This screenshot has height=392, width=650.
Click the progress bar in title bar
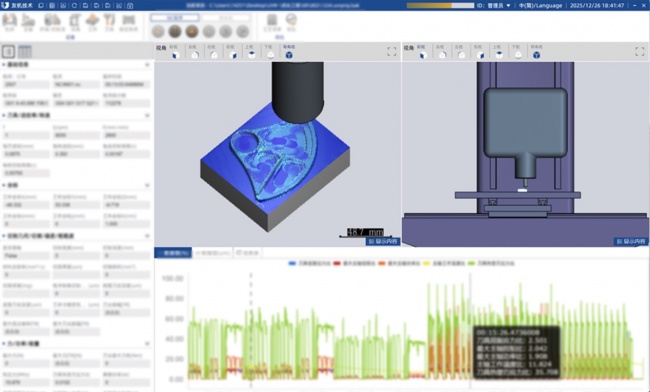[440, 6]
